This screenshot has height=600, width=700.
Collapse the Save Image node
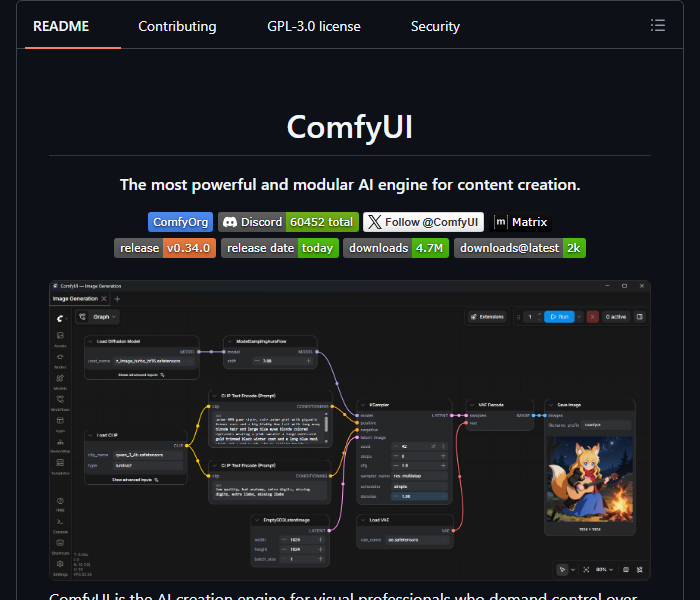(x=551, y=405)
